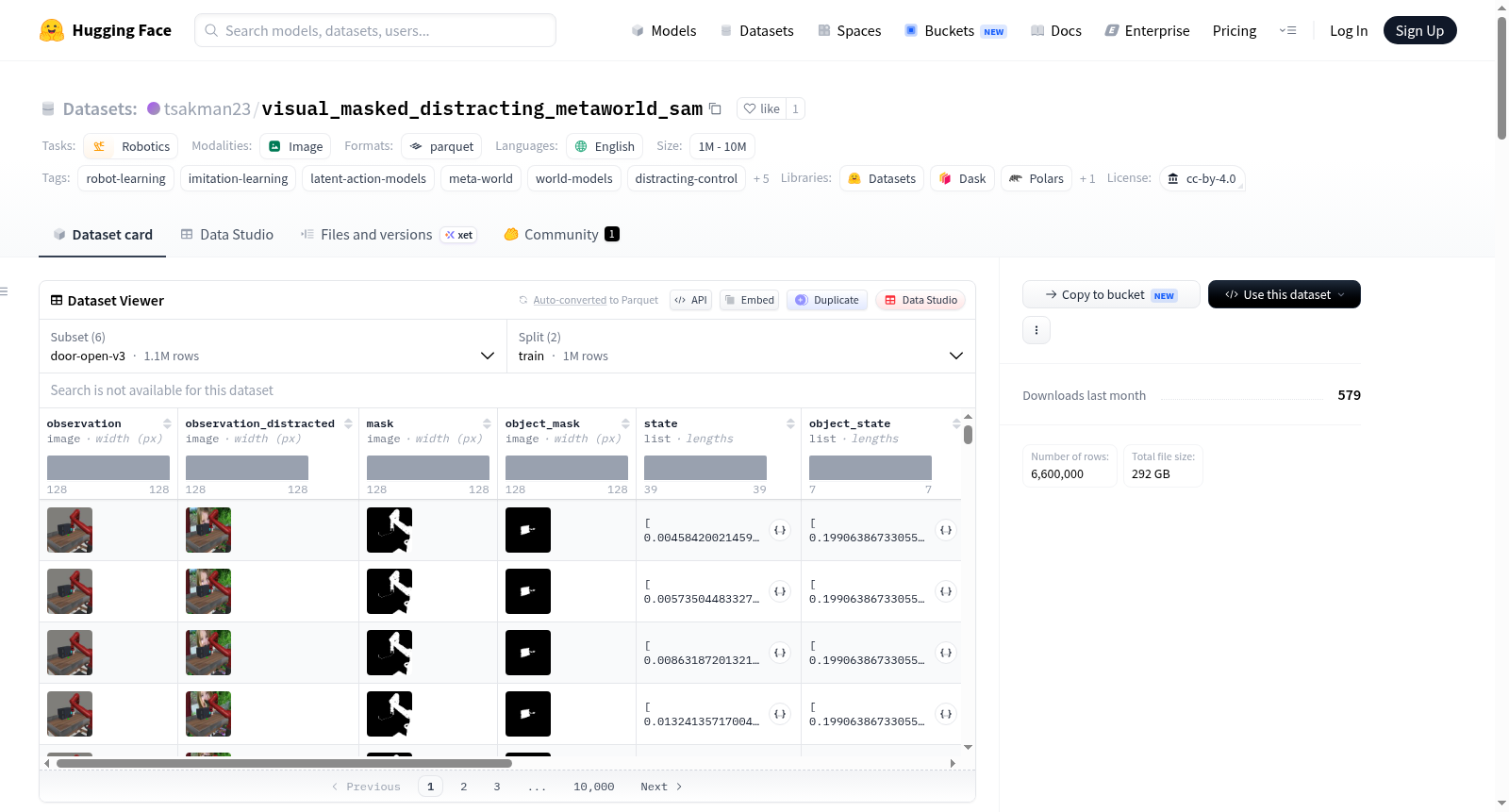The height and width of the screenshot is (812, 1509).
Task: Show the +5 additional tags
Action: tap(761, 178)
